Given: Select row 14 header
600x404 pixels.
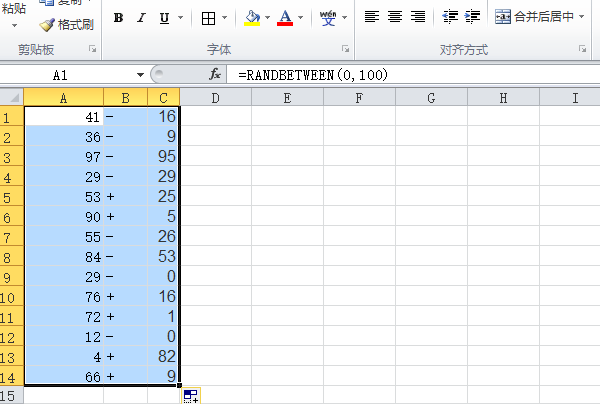Looking at the screenshot, I should coord(11,376).
